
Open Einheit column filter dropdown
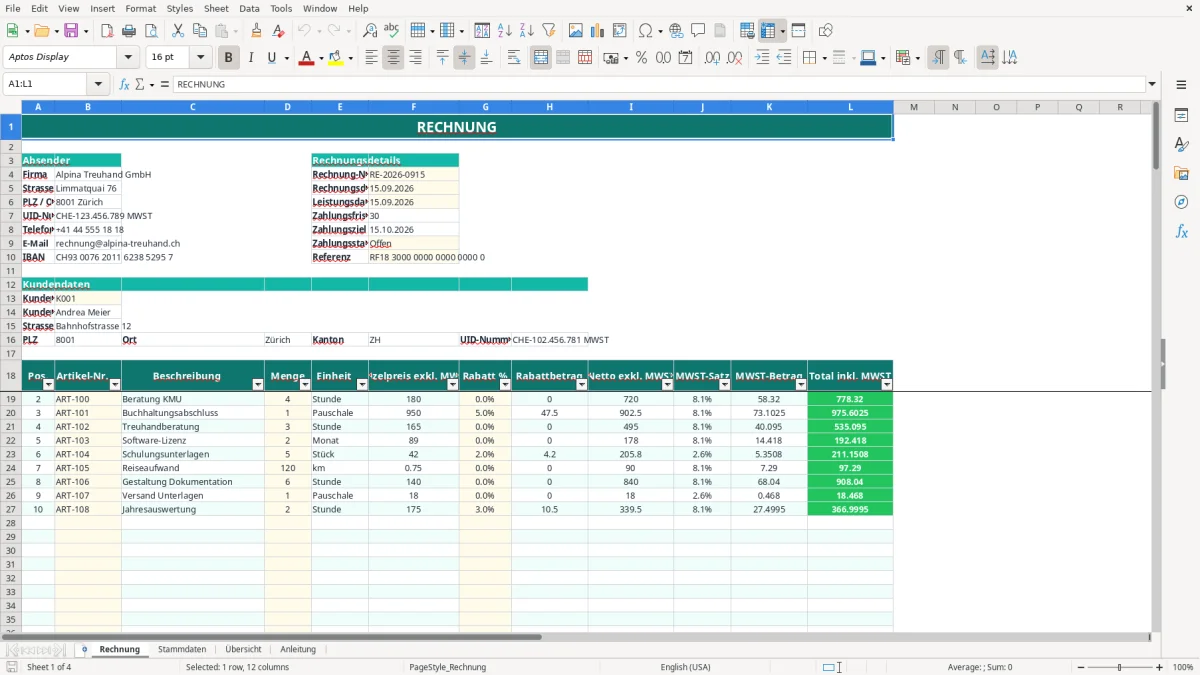362,384
